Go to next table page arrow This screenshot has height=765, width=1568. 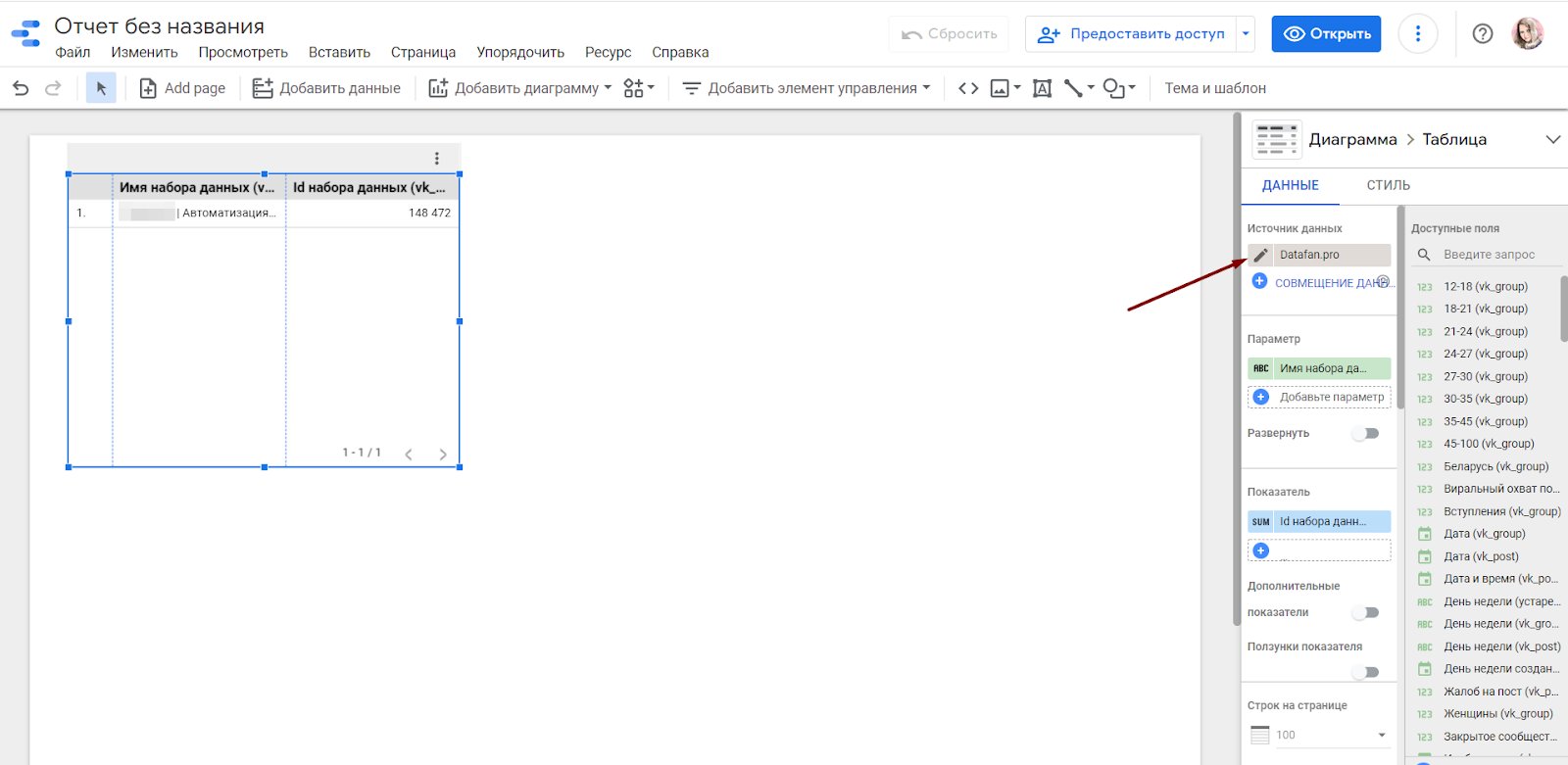click(443, 454)
